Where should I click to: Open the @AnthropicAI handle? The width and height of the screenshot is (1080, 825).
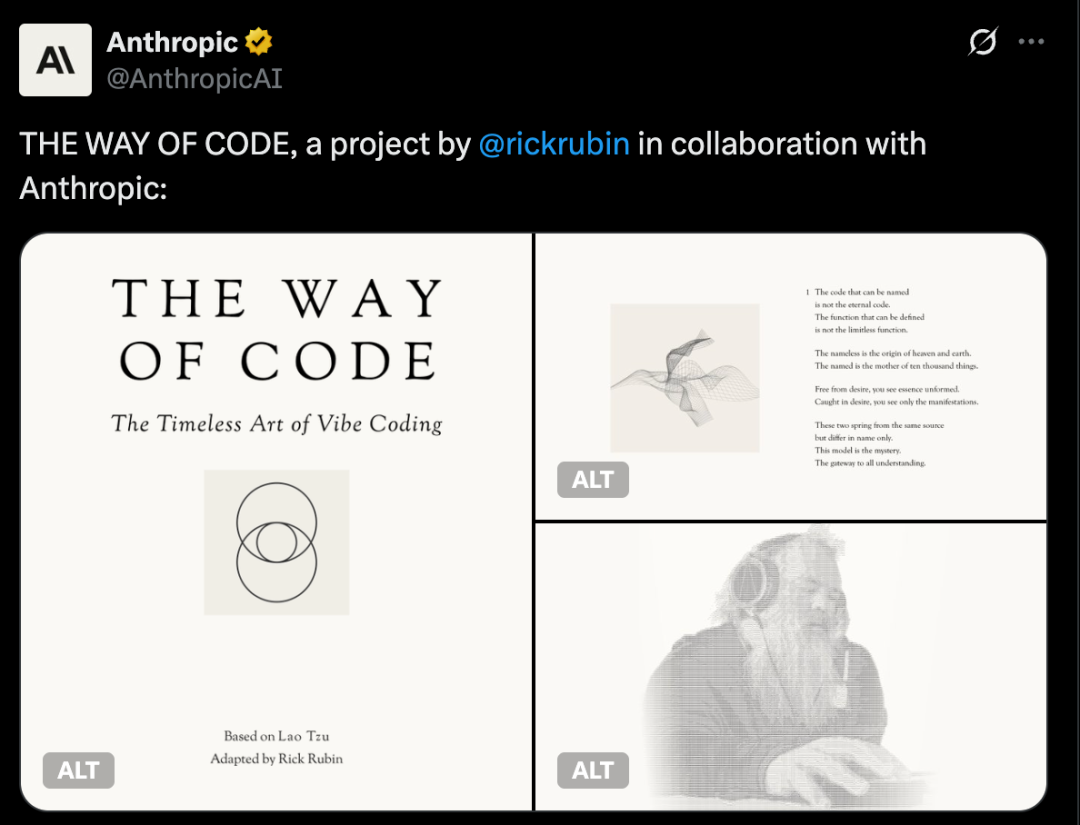pos(195,79)
